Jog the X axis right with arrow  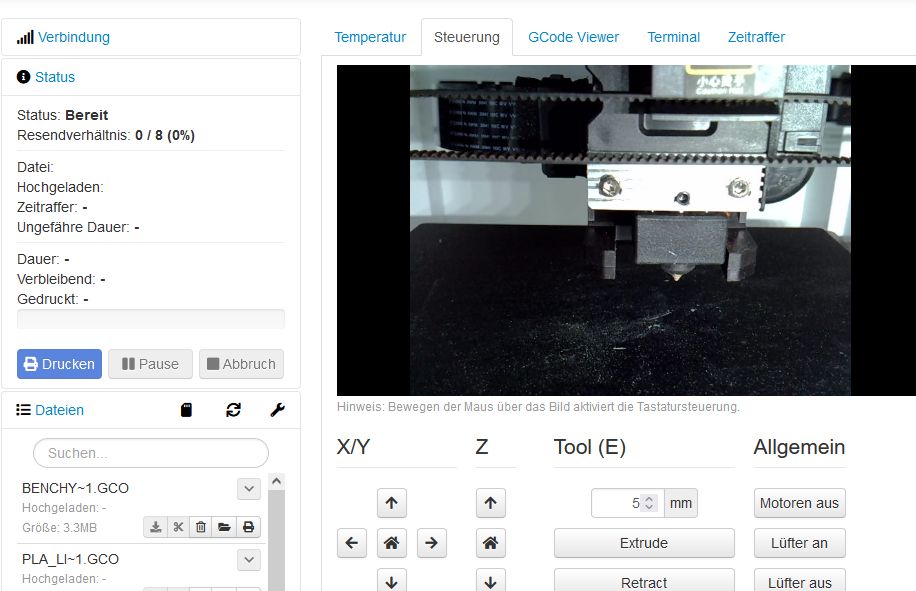(431, 543)
